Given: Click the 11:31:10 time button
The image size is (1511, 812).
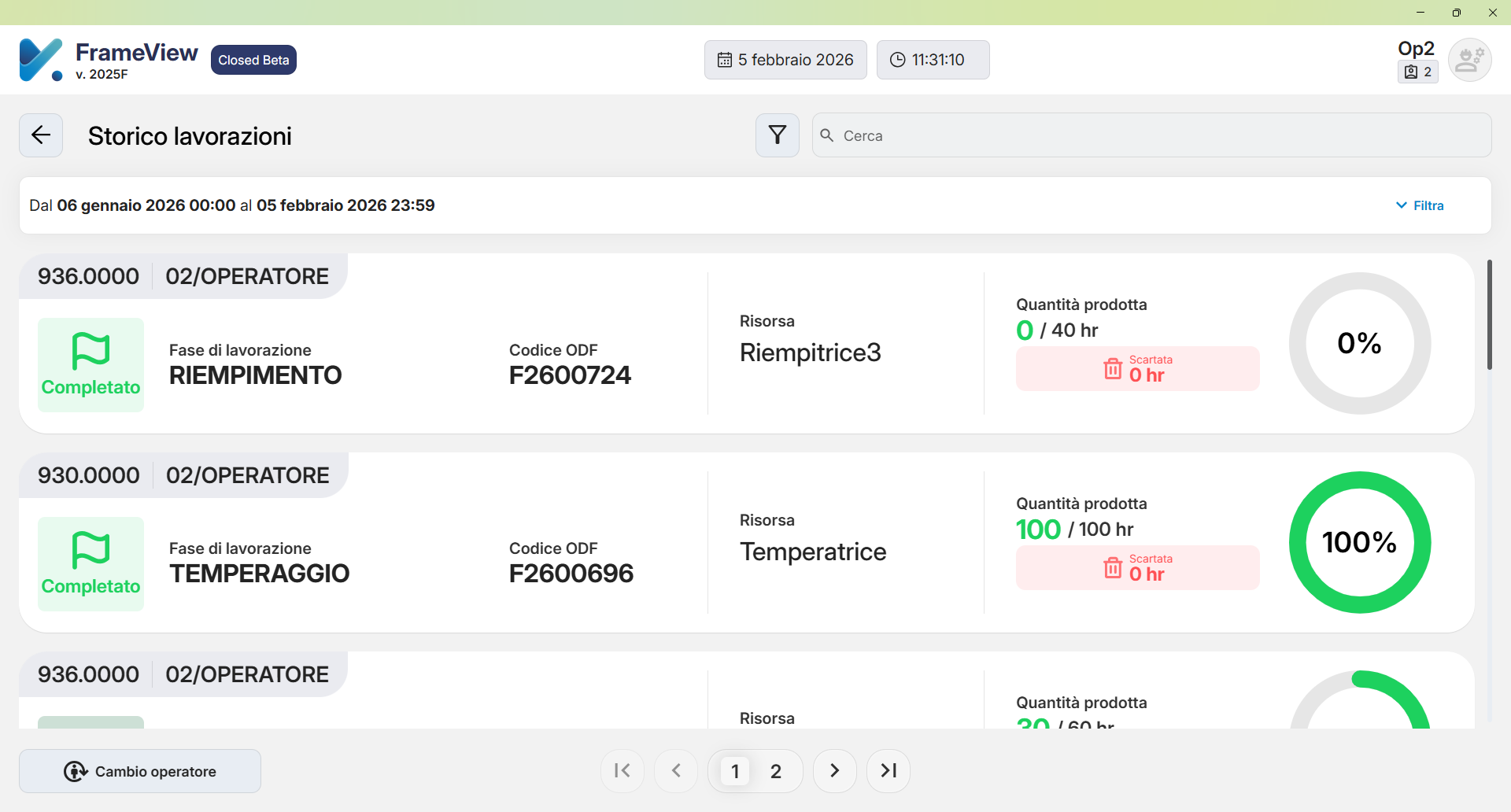Looking at the screenshot, I should click(x=933, y=60).
